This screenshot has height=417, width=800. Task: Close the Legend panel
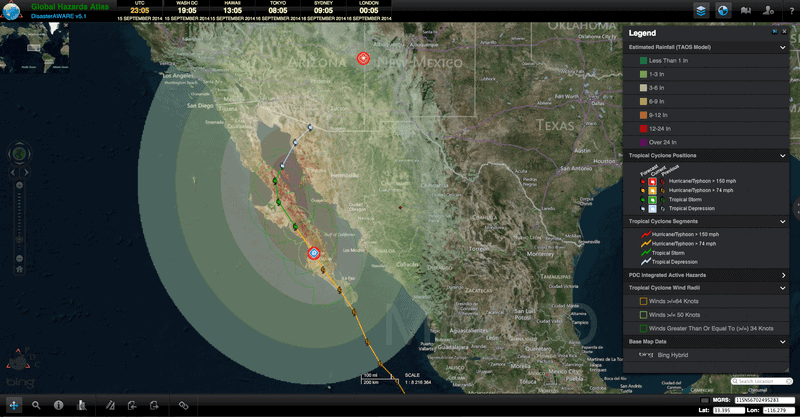(x=784, y=32)
